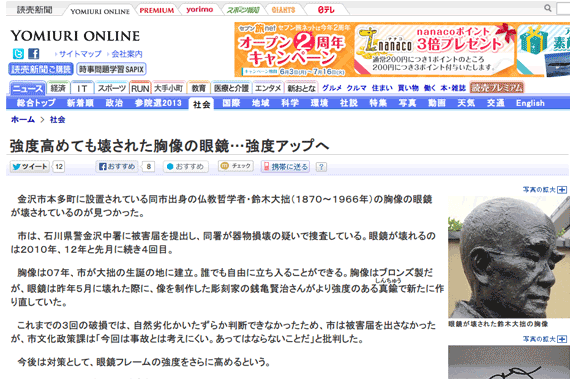Viewport: 570px width, 379px height.
Task: Go to 環境 in blue menu
Action: (319, 103)
